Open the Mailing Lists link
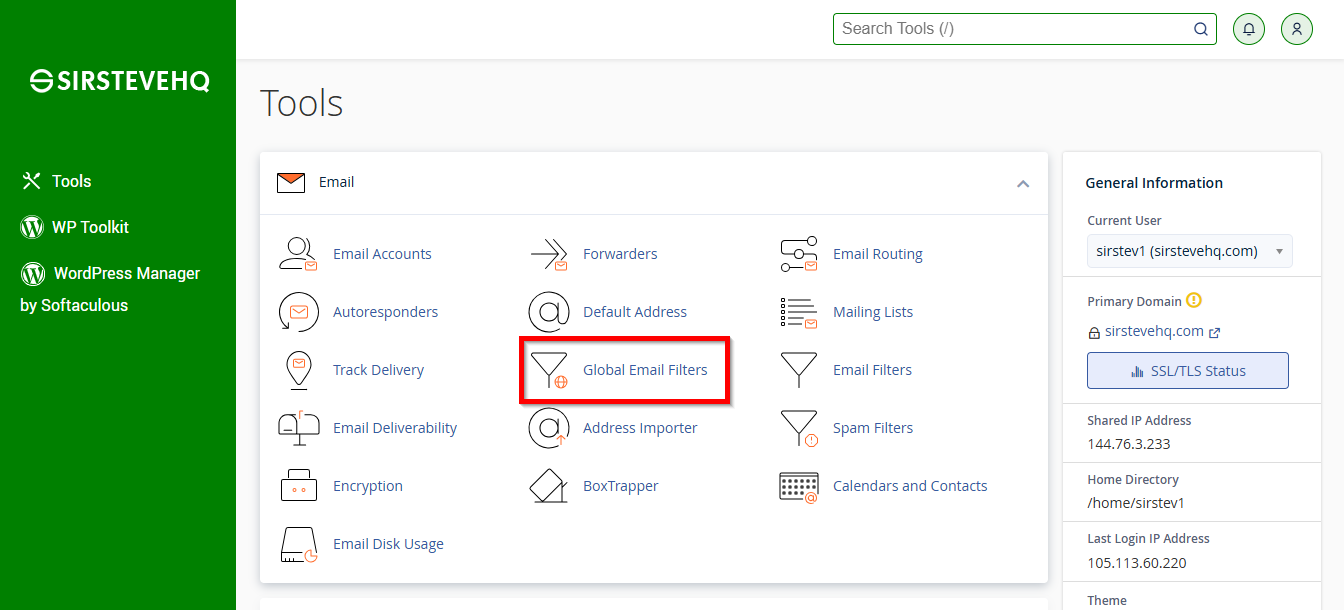The width and height of the screenshot is (1344, 610). point(873,312)
